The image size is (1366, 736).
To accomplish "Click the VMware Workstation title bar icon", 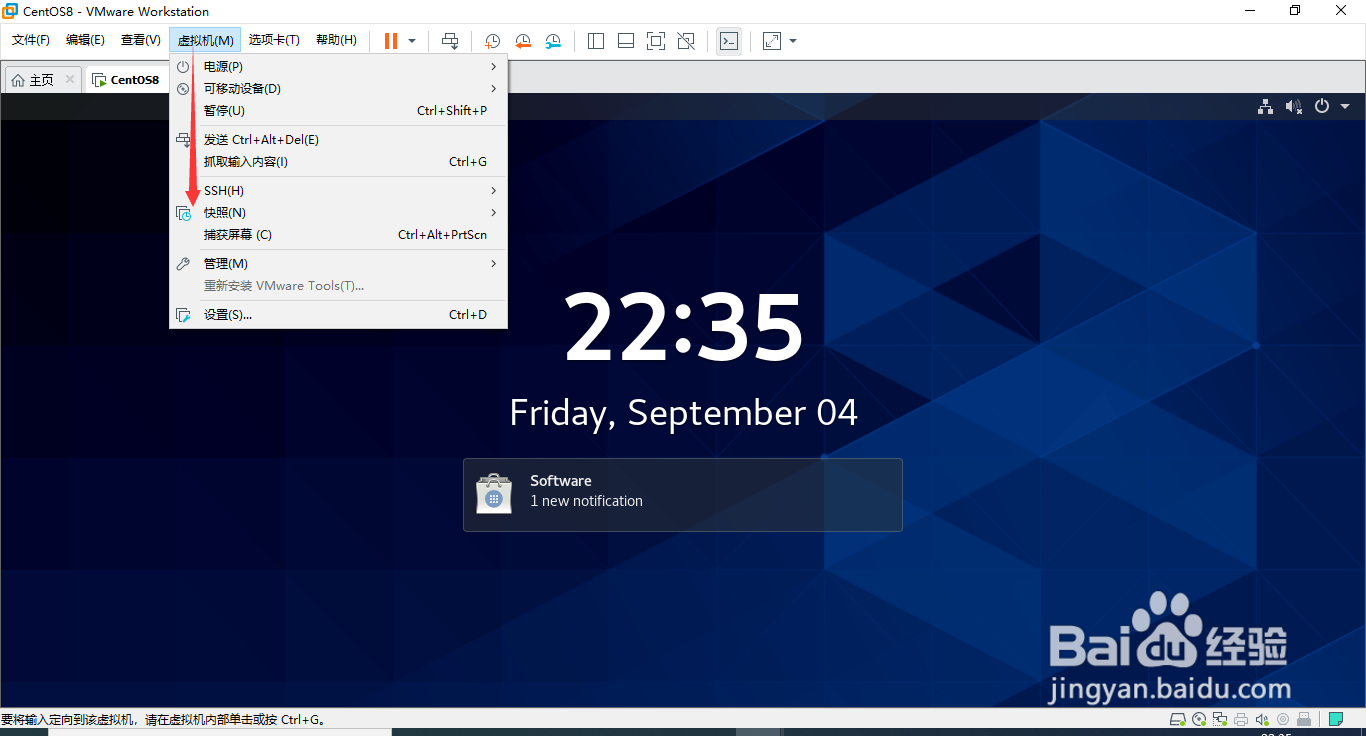I will coord(10,11).
